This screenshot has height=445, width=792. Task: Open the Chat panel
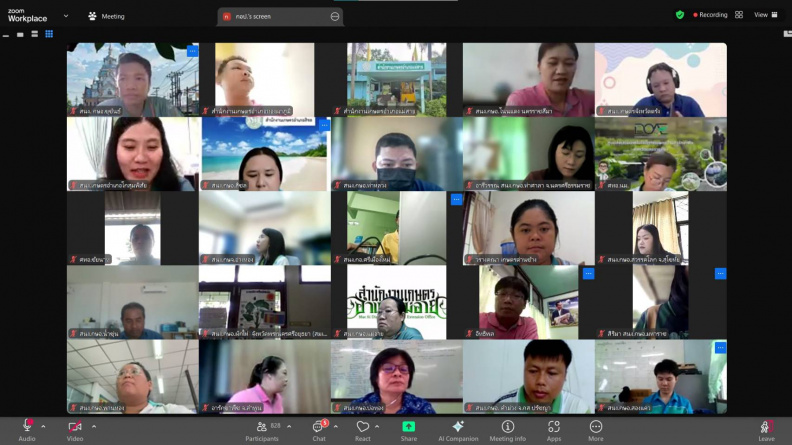click(x=319, y=431)
